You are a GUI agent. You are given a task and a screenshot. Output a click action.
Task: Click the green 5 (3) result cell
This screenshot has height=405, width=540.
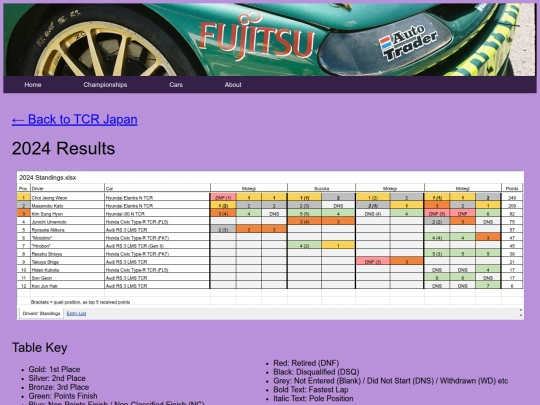coord(437,254)
